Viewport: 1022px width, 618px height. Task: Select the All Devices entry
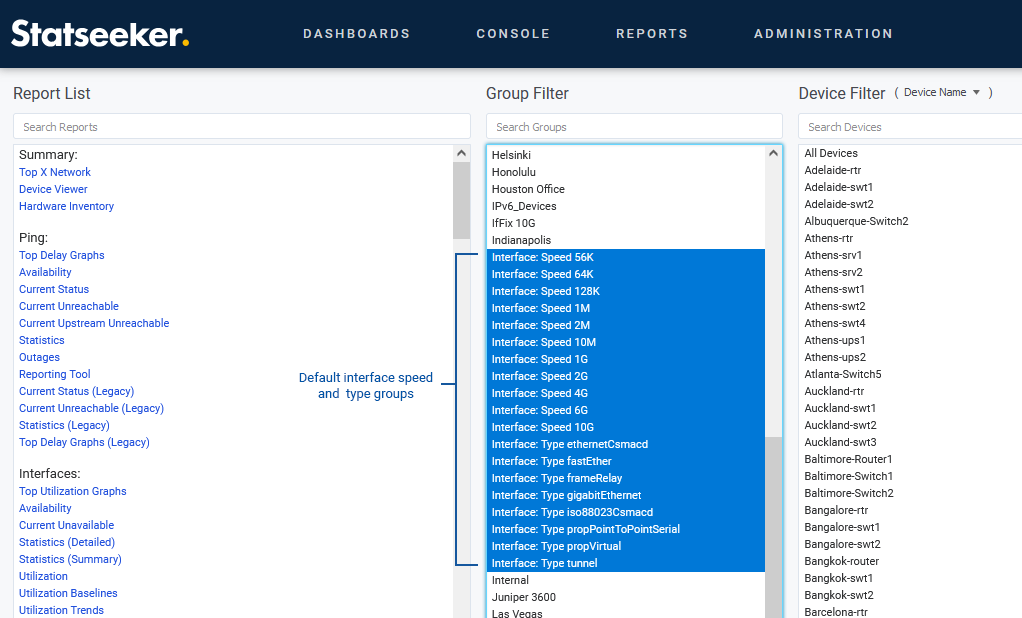[x=831, y=153]
